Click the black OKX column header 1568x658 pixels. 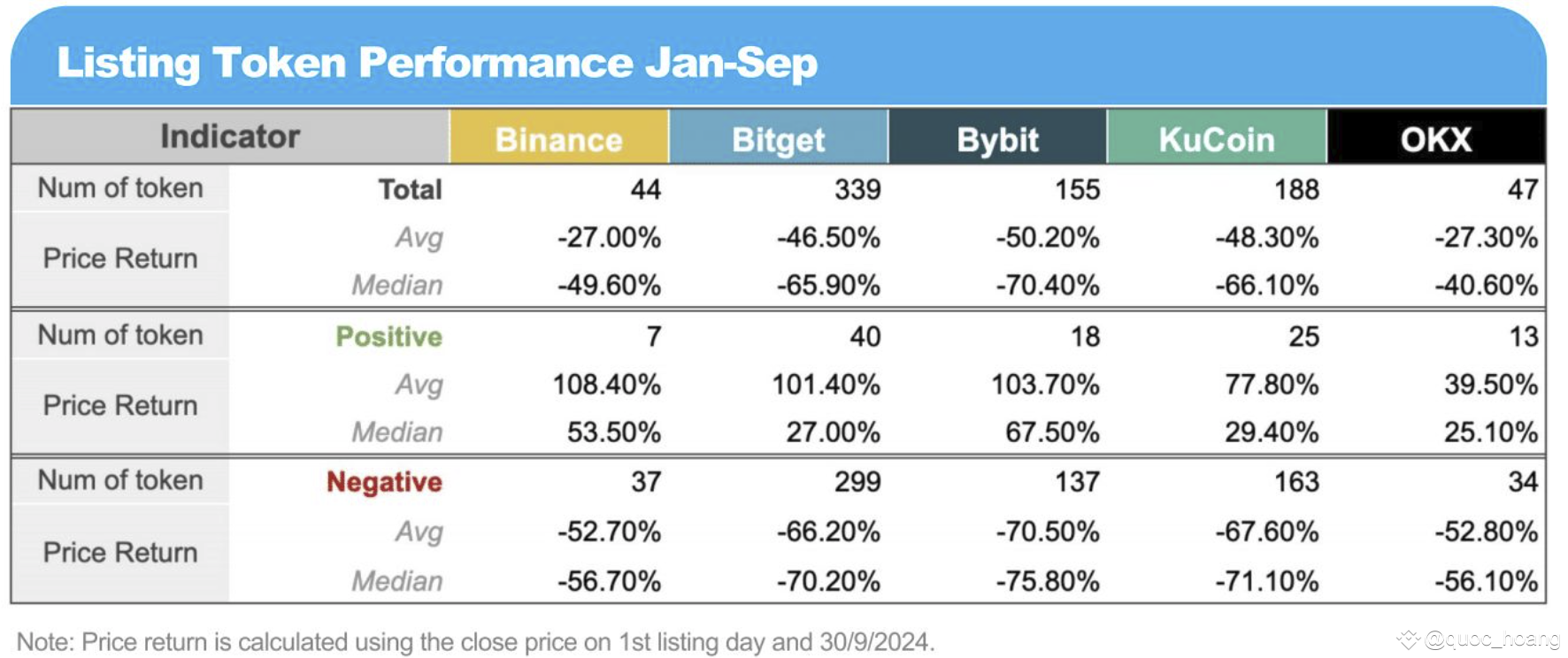1436,137
